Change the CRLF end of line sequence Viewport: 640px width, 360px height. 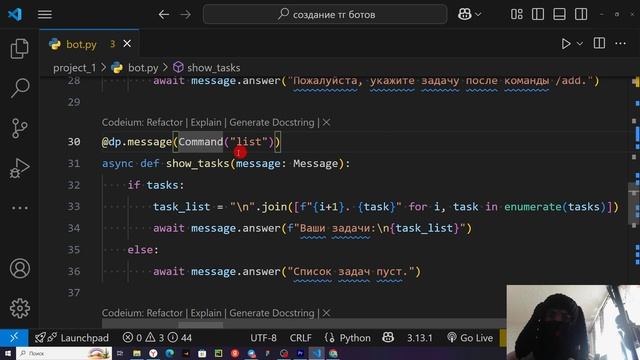click(x=300, y=338)
